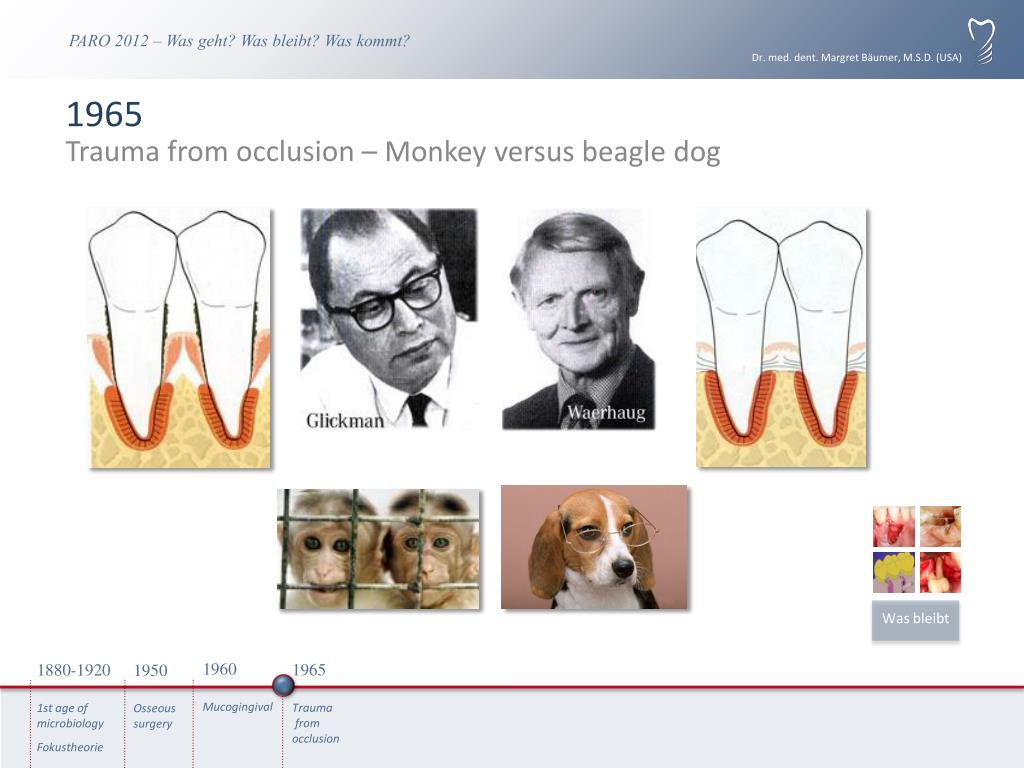Select the inflamed teeth diagram beside Glickman
Viewport: 1024px width, 768px height.
(180, 338)
